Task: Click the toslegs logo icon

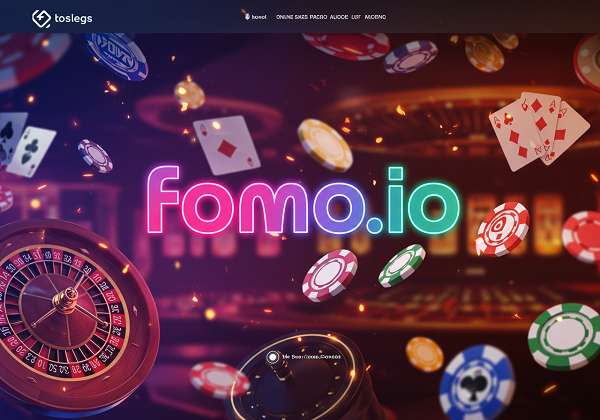Action: pyautogui.click(x=41, y=18)
